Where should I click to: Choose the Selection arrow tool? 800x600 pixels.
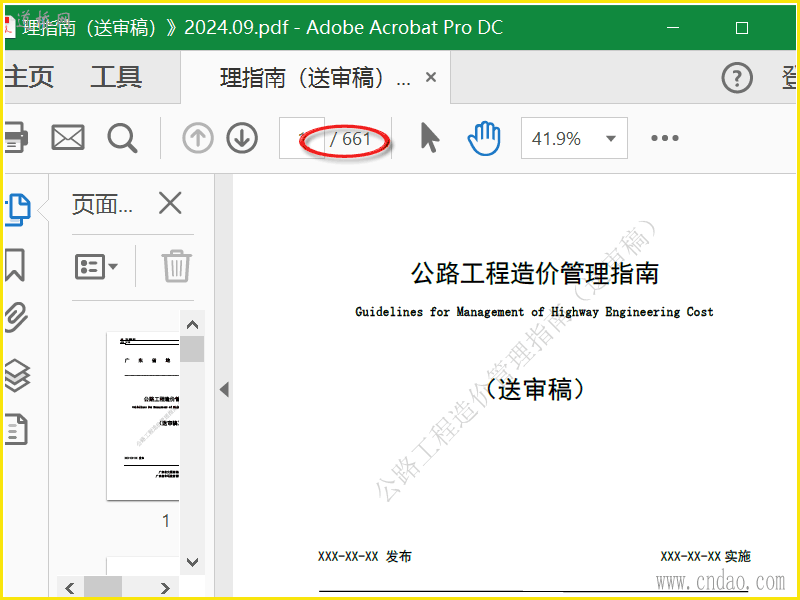point(430,138)
